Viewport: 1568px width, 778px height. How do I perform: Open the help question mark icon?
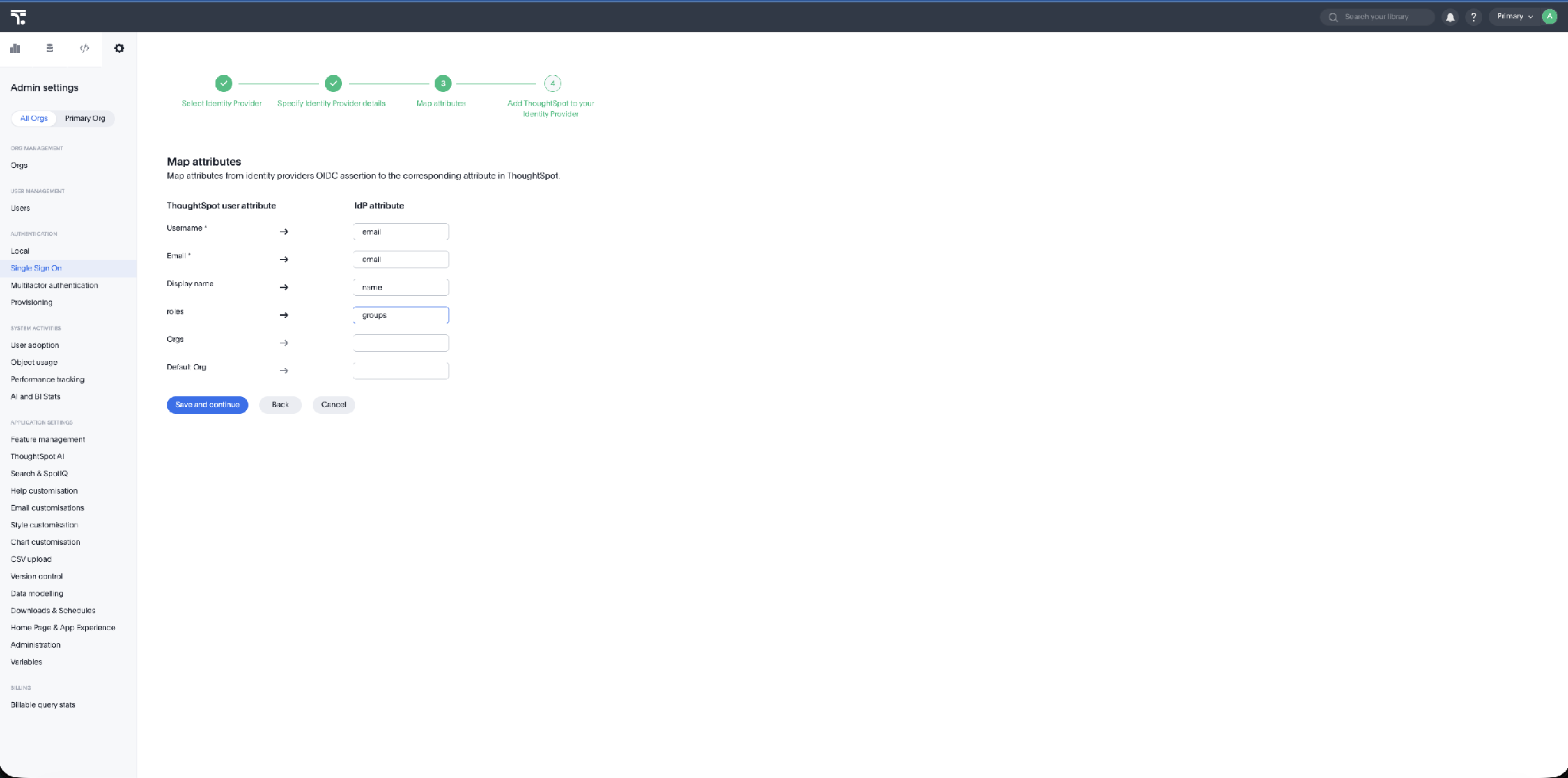1473,17
